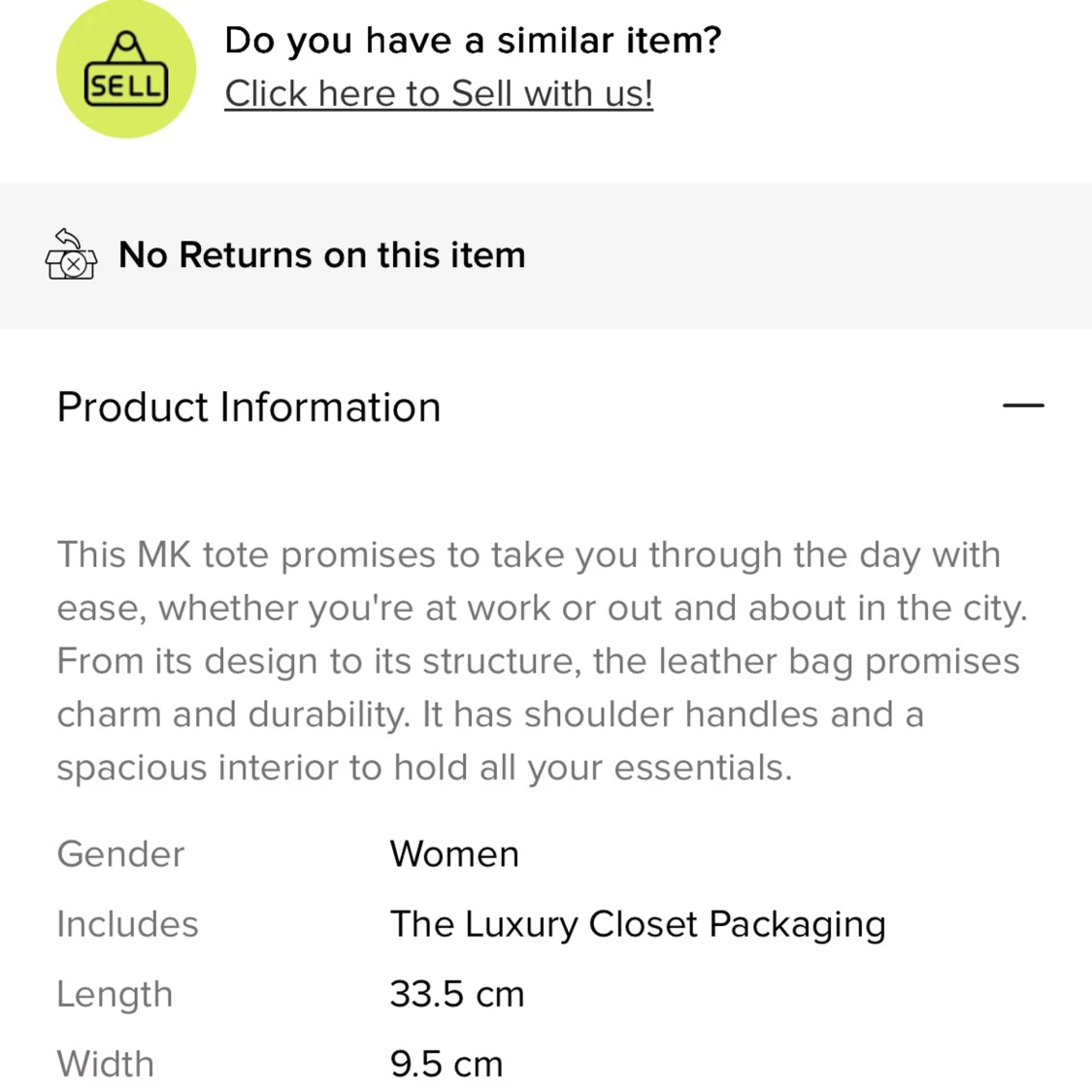The height and width of the screenshot is (1092, 1092).
Task: Click the no-returns box icon
Action: point(71,255)
